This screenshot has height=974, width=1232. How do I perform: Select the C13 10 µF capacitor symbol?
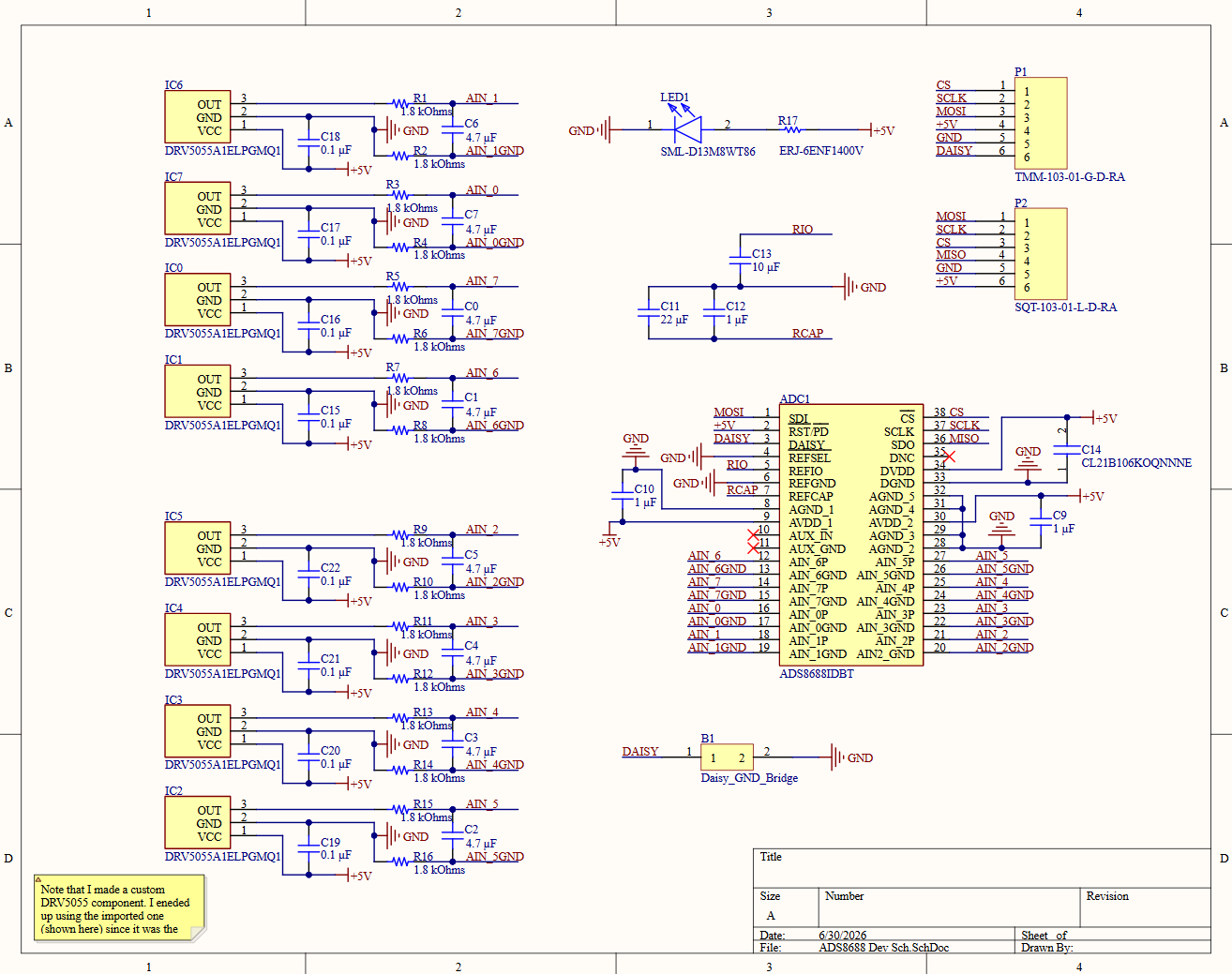[x=741, y=260]
